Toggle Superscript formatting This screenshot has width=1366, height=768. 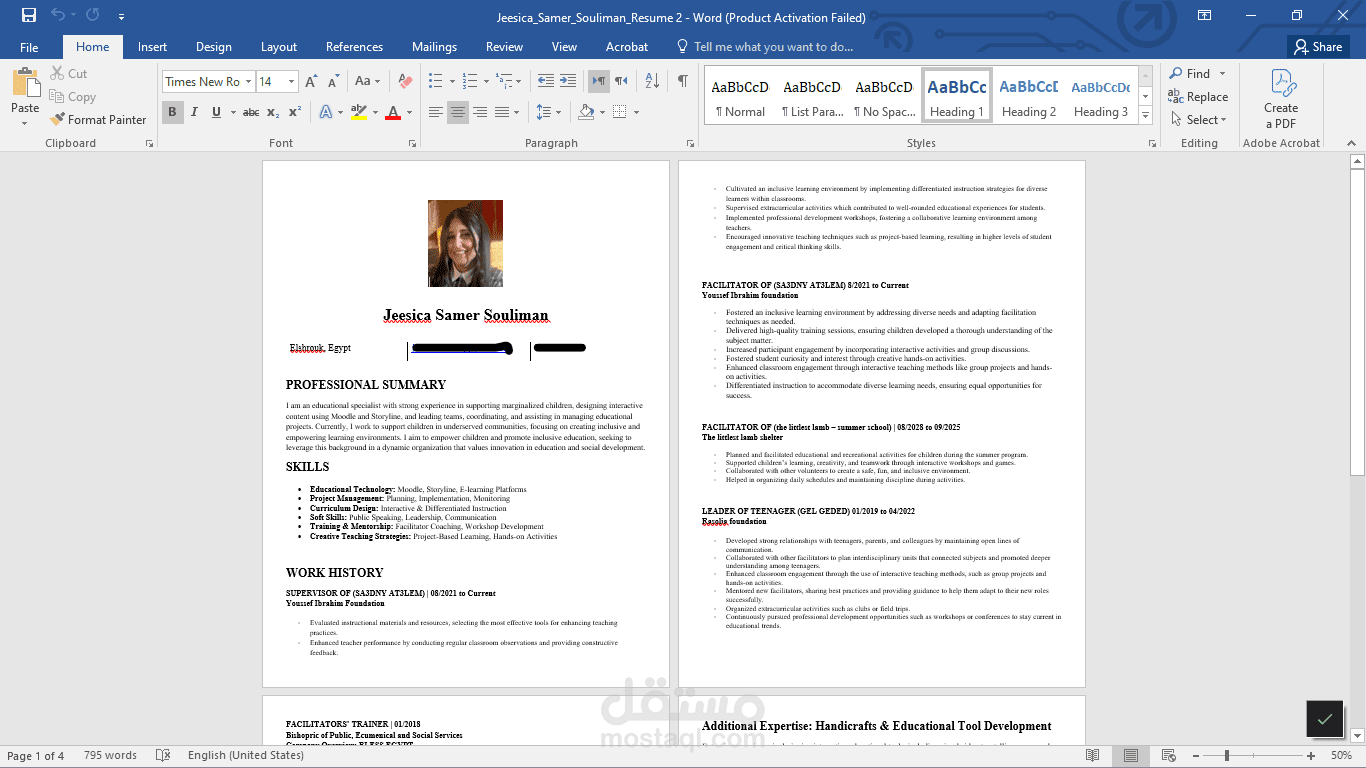[x=294, y=112]
